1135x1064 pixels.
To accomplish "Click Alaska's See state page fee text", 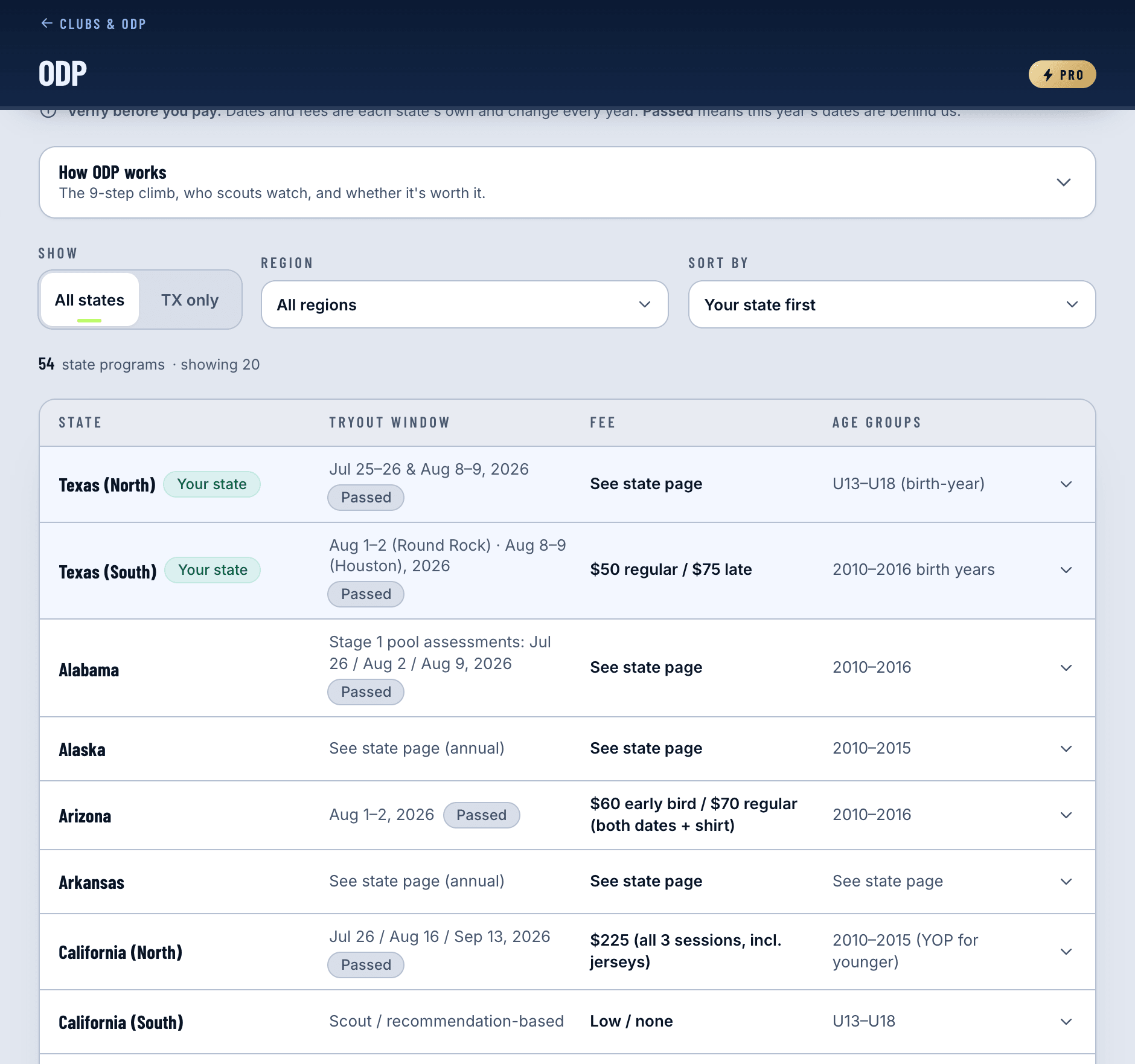I will (646, 748).
